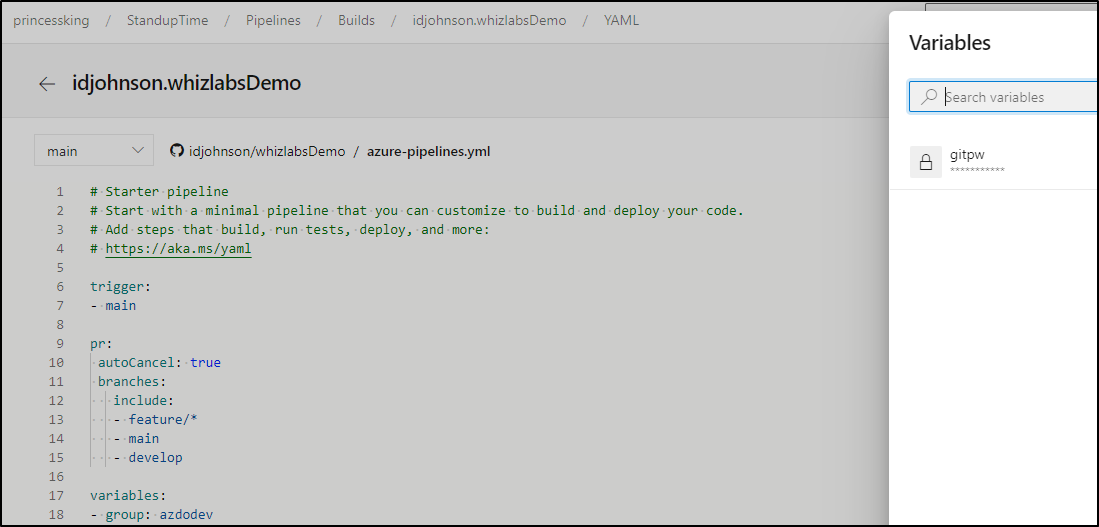Image resolution: width=1099 pixels, height=527 pixels.
Task: Navigate to Pipelines breadcrumb
Action: (x=273, y=20)
